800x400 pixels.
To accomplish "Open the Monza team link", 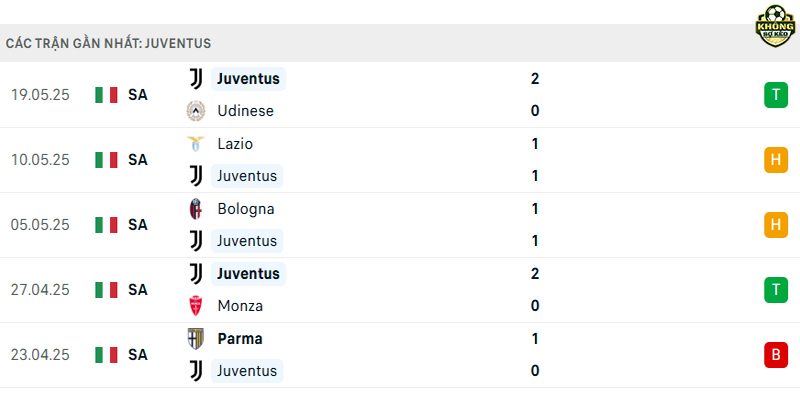I will 240,306.
